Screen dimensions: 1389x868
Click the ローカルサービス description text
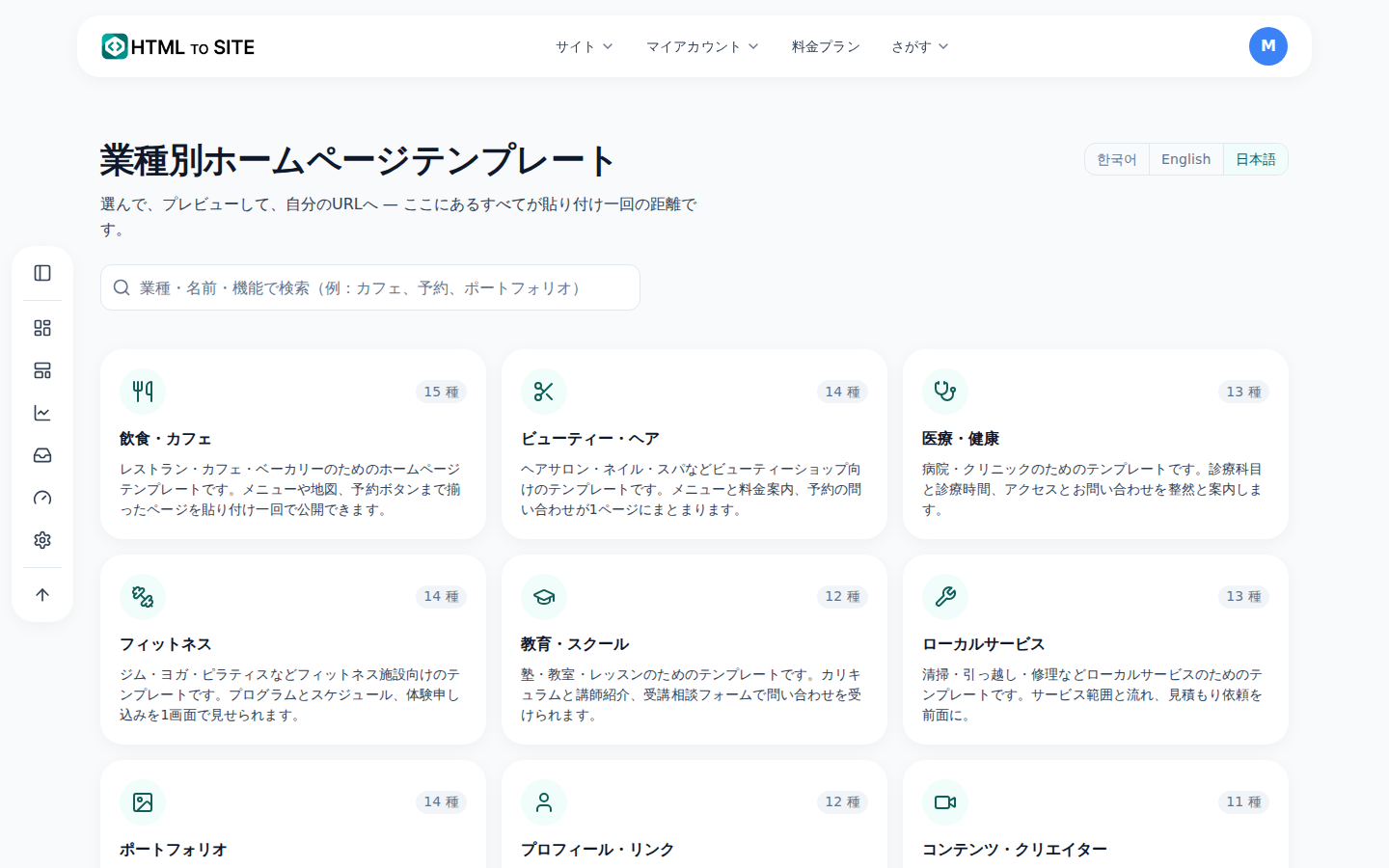click(x=1094, y=694)
